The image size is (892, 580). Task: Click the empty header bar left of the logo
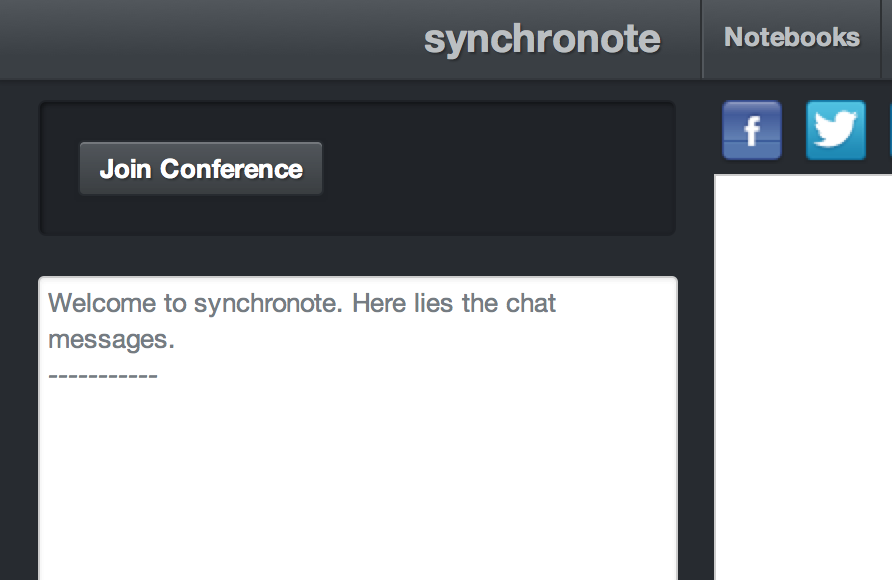click(200, 39)
